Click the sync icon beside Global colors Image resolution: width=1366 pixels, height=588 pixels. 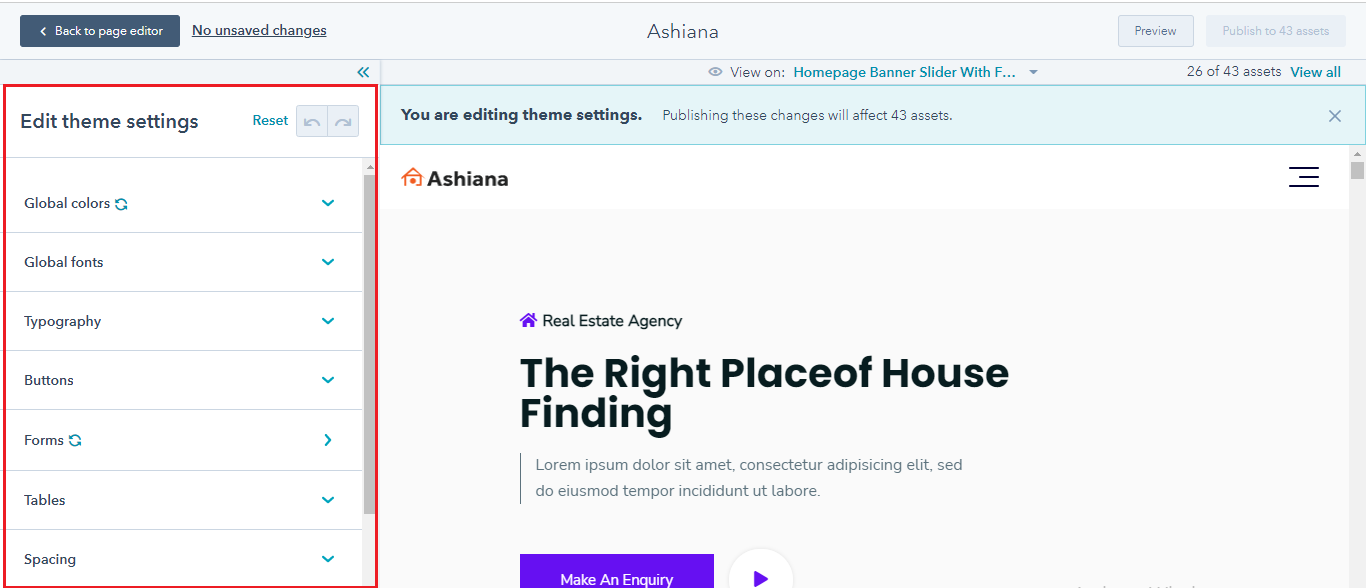[121, 204]
